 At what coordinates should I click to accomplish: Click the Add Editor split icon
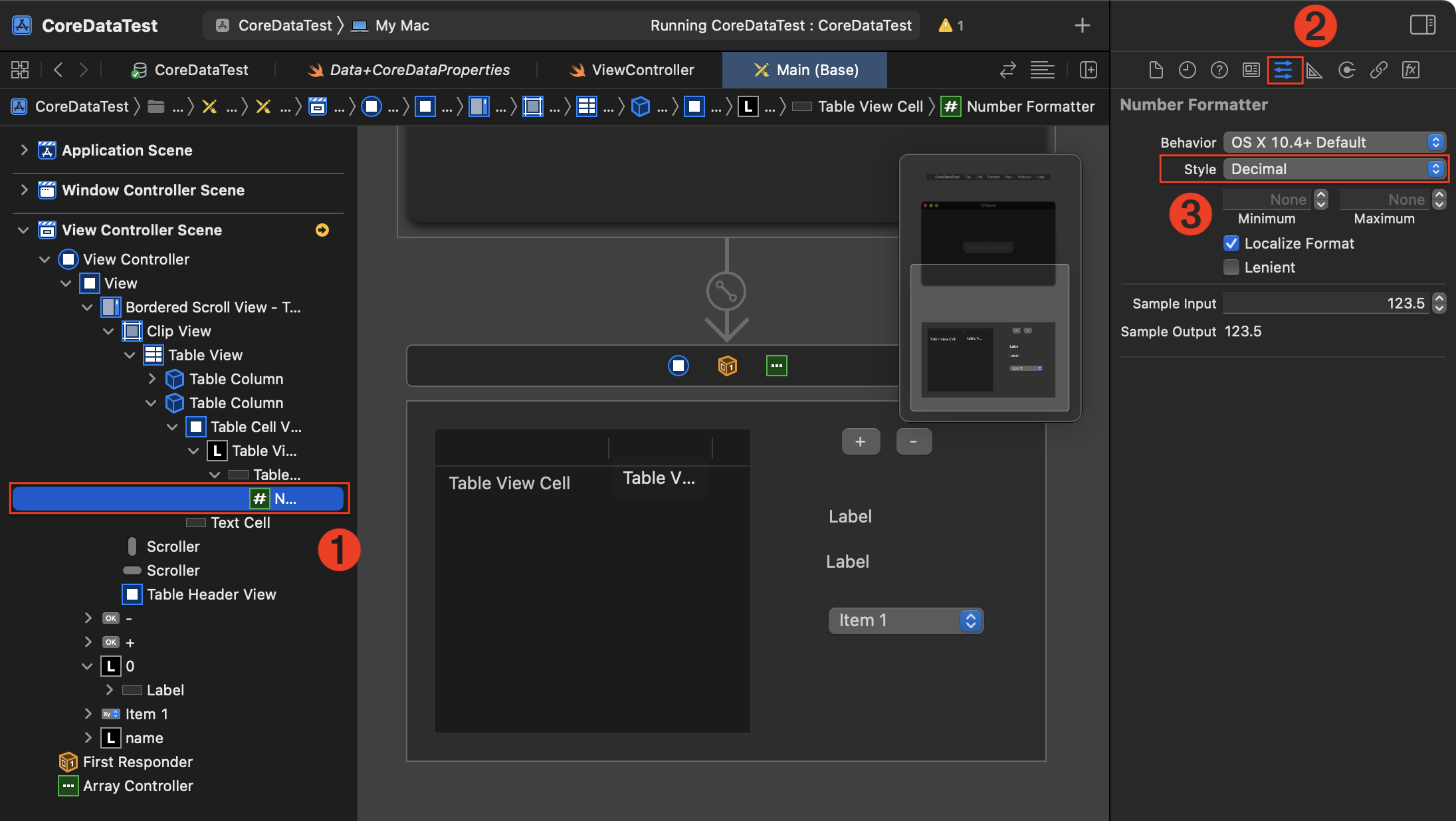click(x=1089, y=70)
